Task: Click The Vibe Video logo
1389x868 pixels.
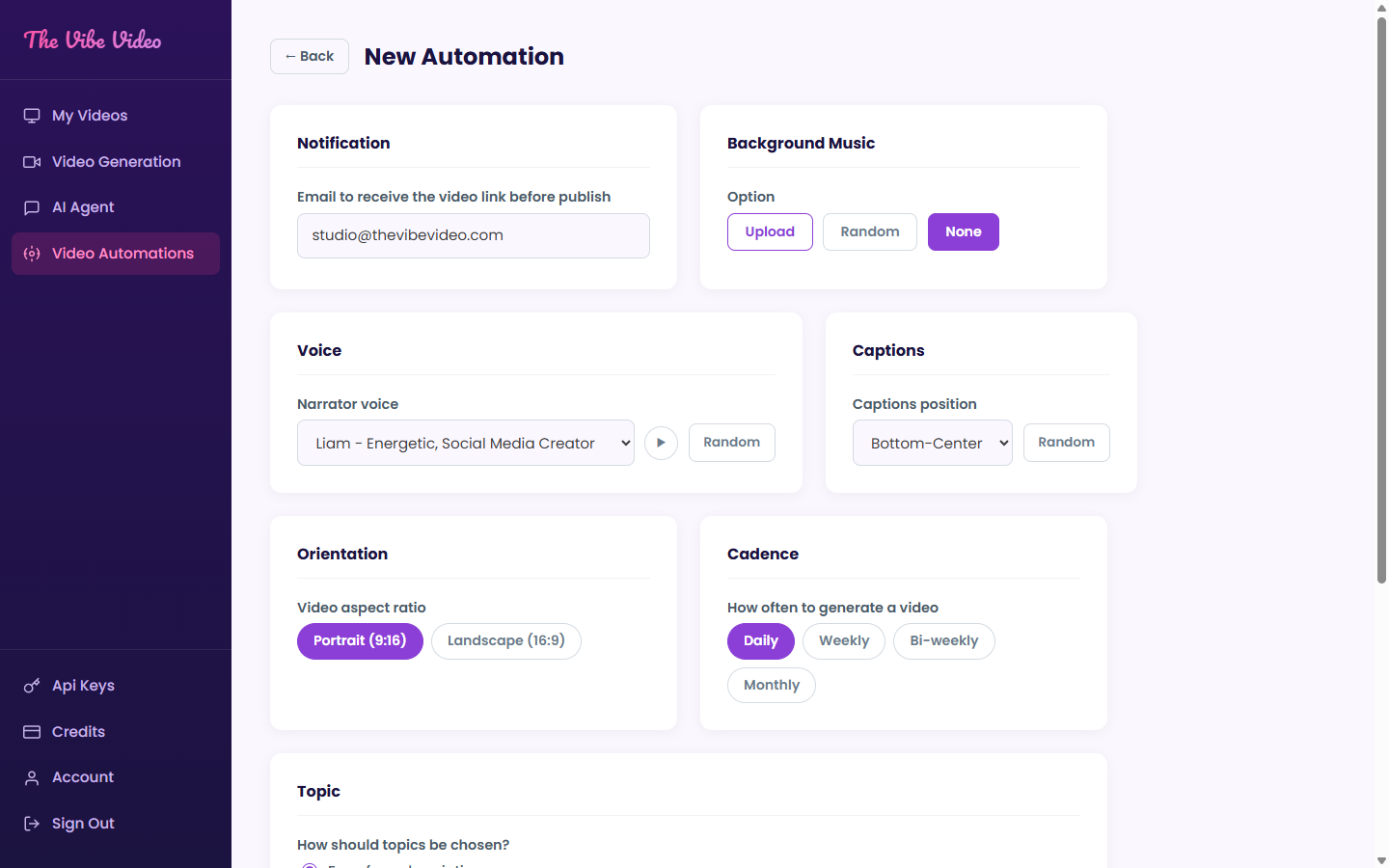Action: (93, 40)
